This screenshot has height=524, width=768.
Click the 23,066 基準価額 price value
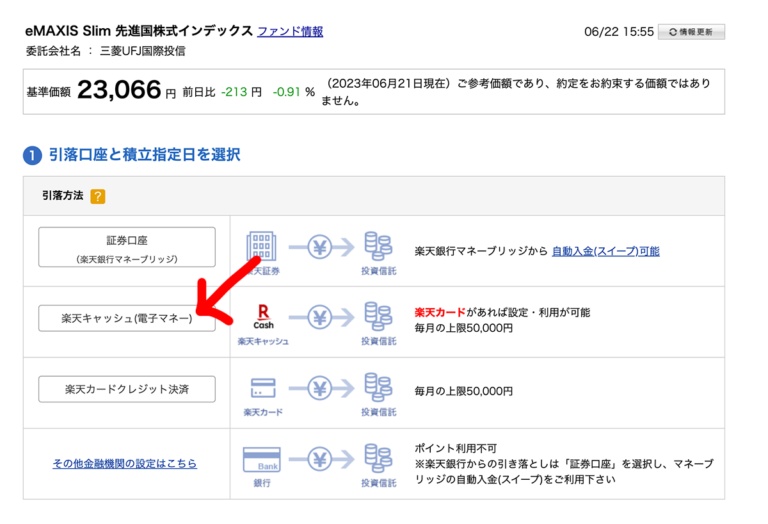pyautogui.click(x=119, y=91)
